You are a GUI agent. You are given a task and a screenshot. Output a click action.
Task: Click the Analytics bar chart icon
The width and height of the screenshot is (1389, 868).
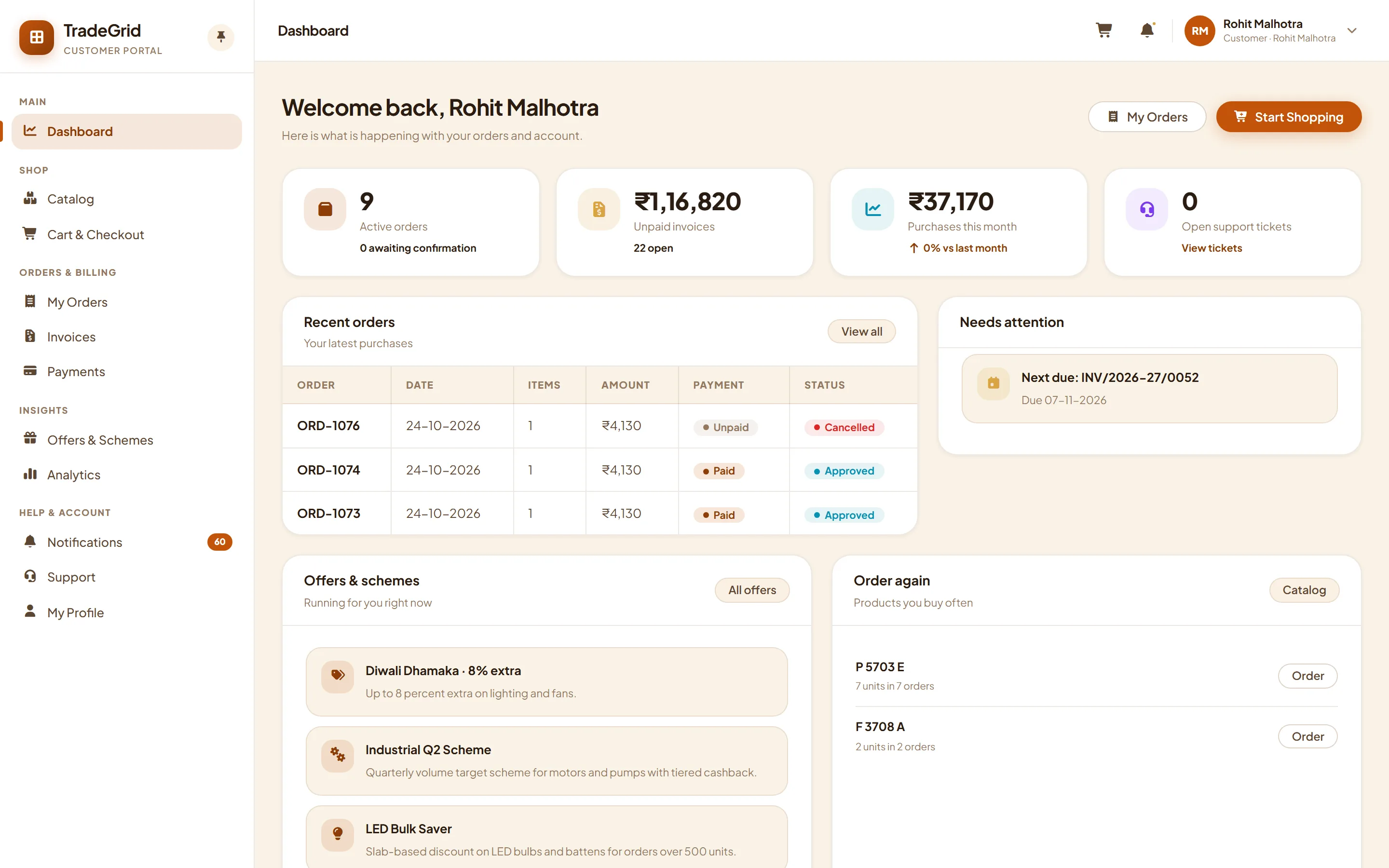[30, 474]
